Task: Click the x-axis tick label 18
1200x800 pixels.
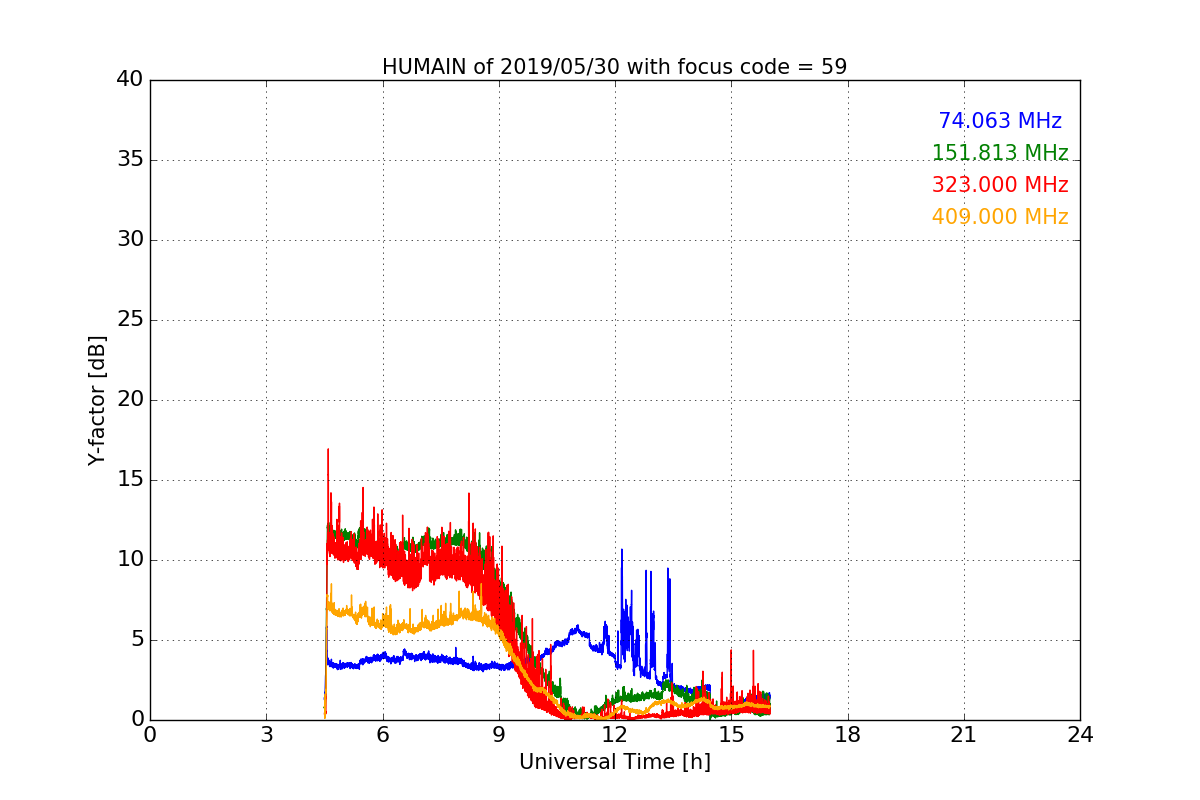Action: [848, 735]
